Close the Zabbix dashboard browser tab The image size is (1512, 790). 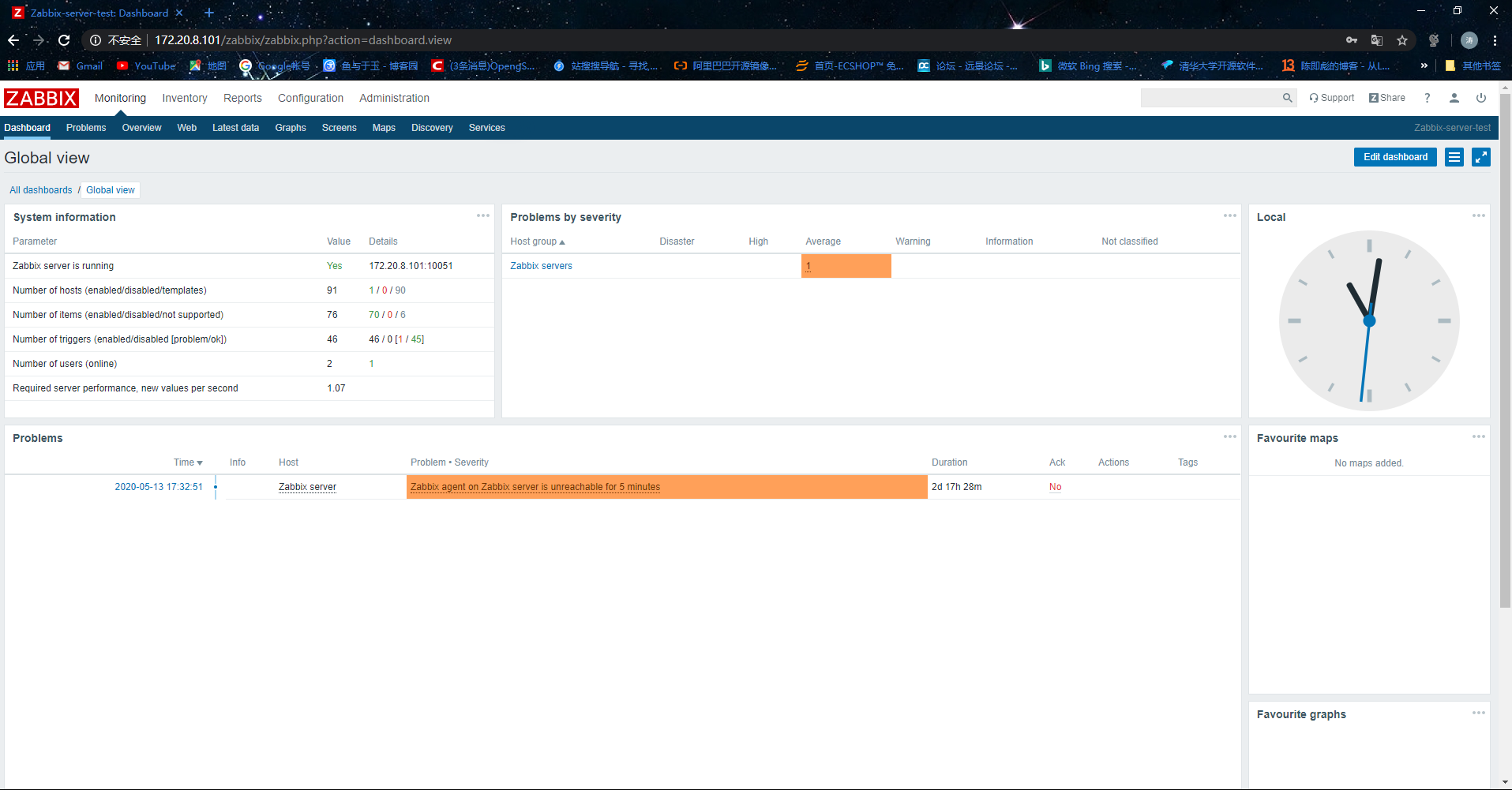point(179,13)
